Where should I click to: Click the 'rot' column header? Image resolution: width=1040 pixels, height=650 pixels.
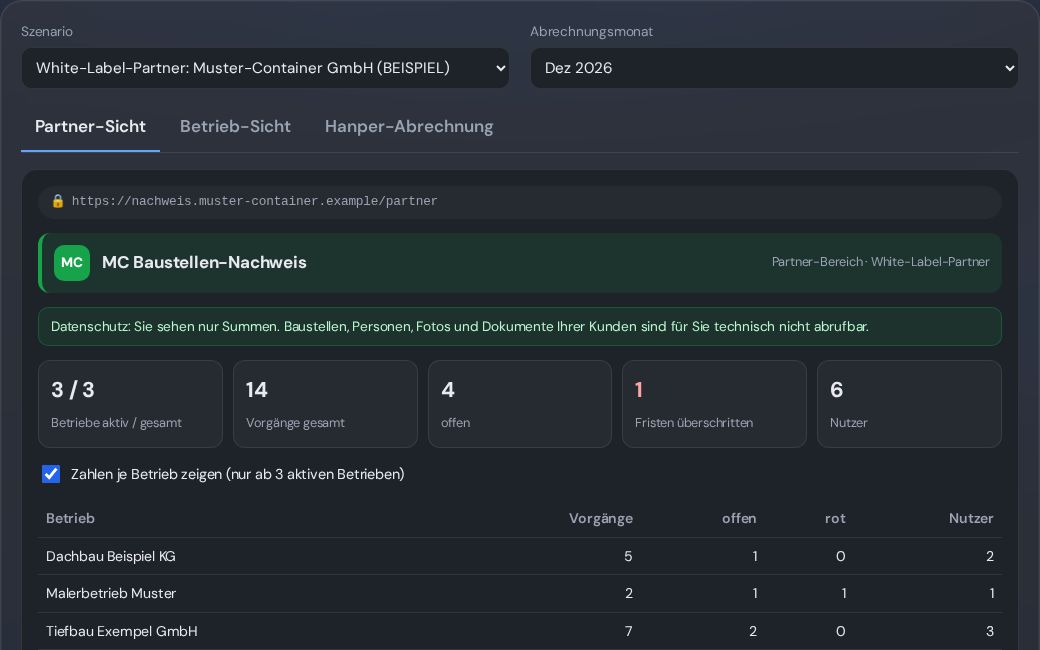(x=835, y=519)
